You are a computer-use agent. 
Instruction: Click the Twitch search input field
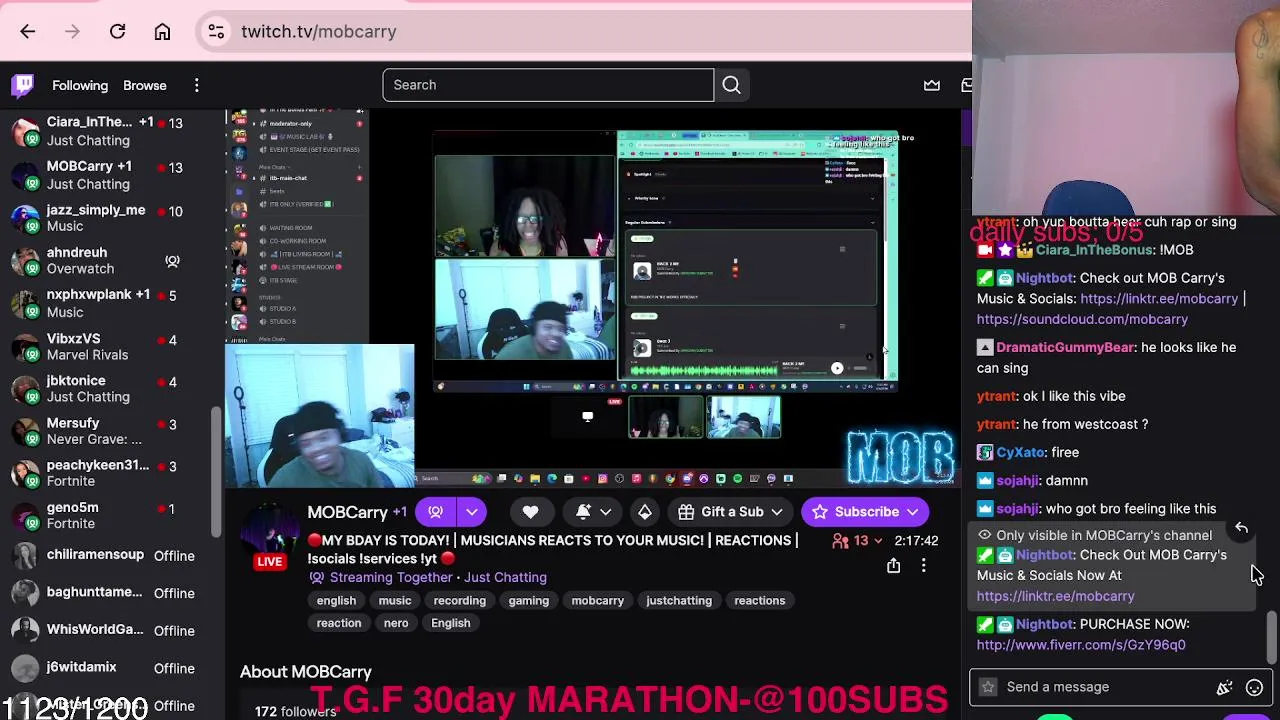(x=548, y=85)
